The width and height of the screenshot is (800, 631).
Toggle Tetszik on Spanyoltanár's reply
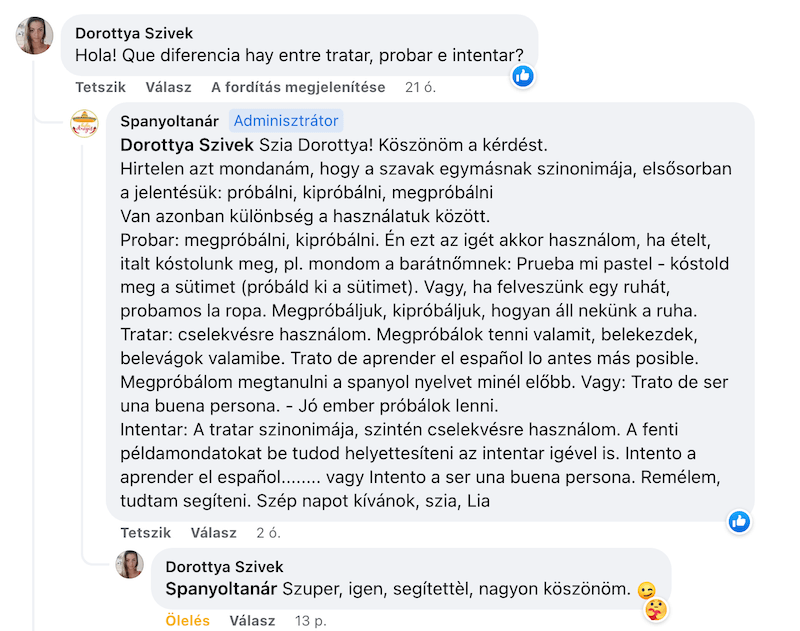tap(145, 533)
